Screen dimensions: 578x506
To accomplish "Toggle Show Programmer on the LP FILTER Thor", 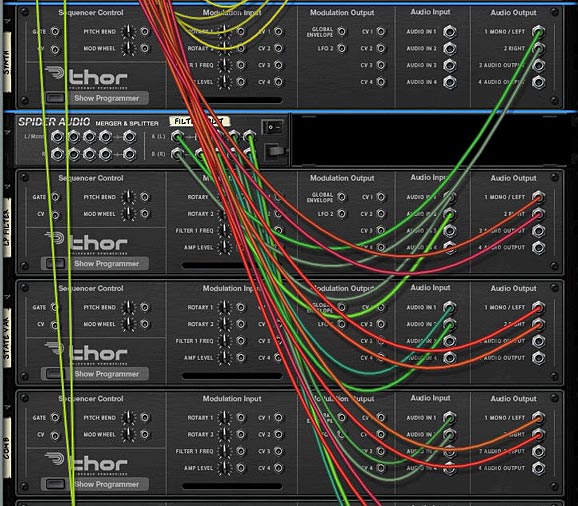I will (x=55, y=264).
